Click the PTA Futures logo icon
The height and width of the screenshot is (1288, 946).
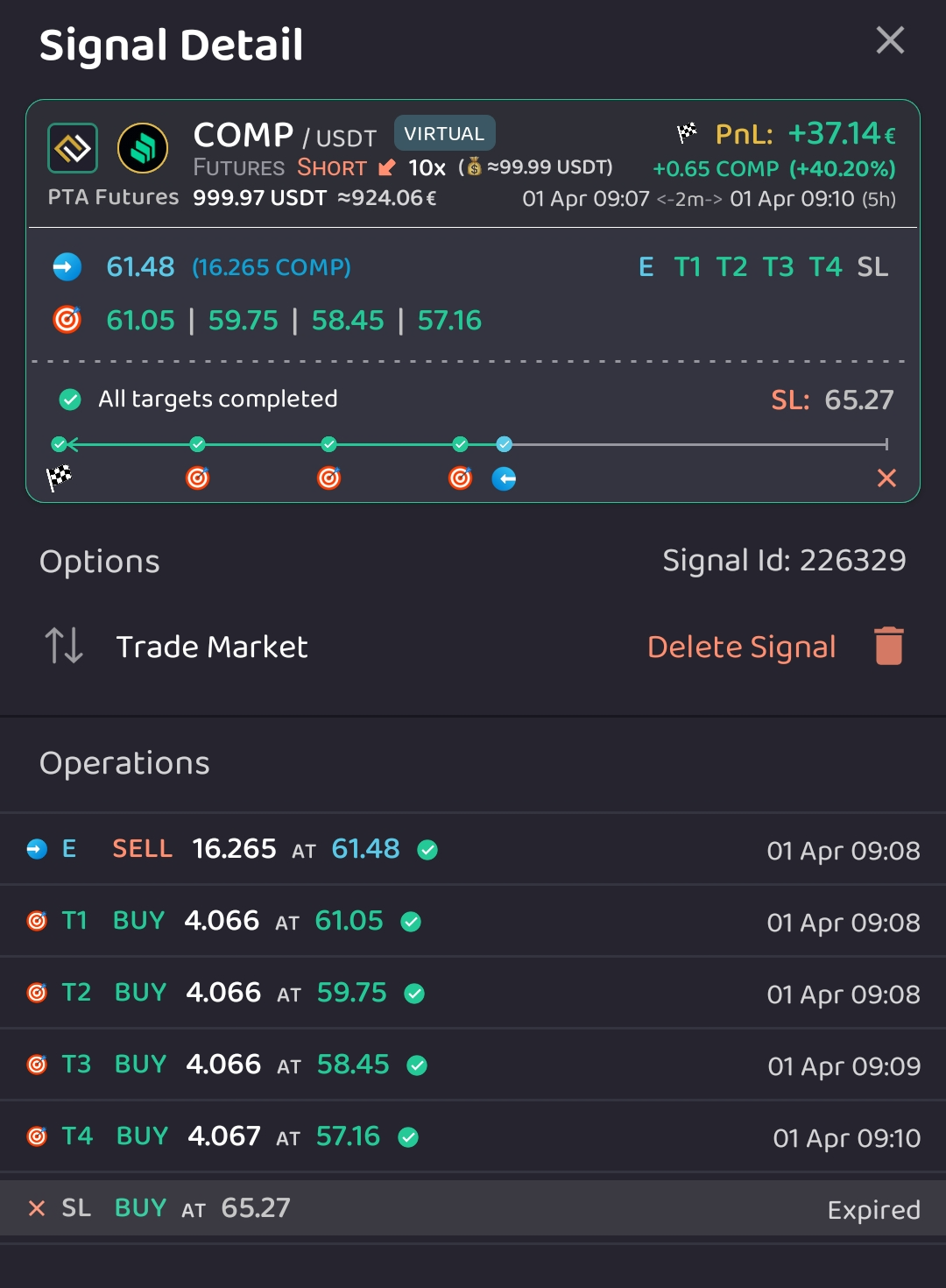point(73,149)
